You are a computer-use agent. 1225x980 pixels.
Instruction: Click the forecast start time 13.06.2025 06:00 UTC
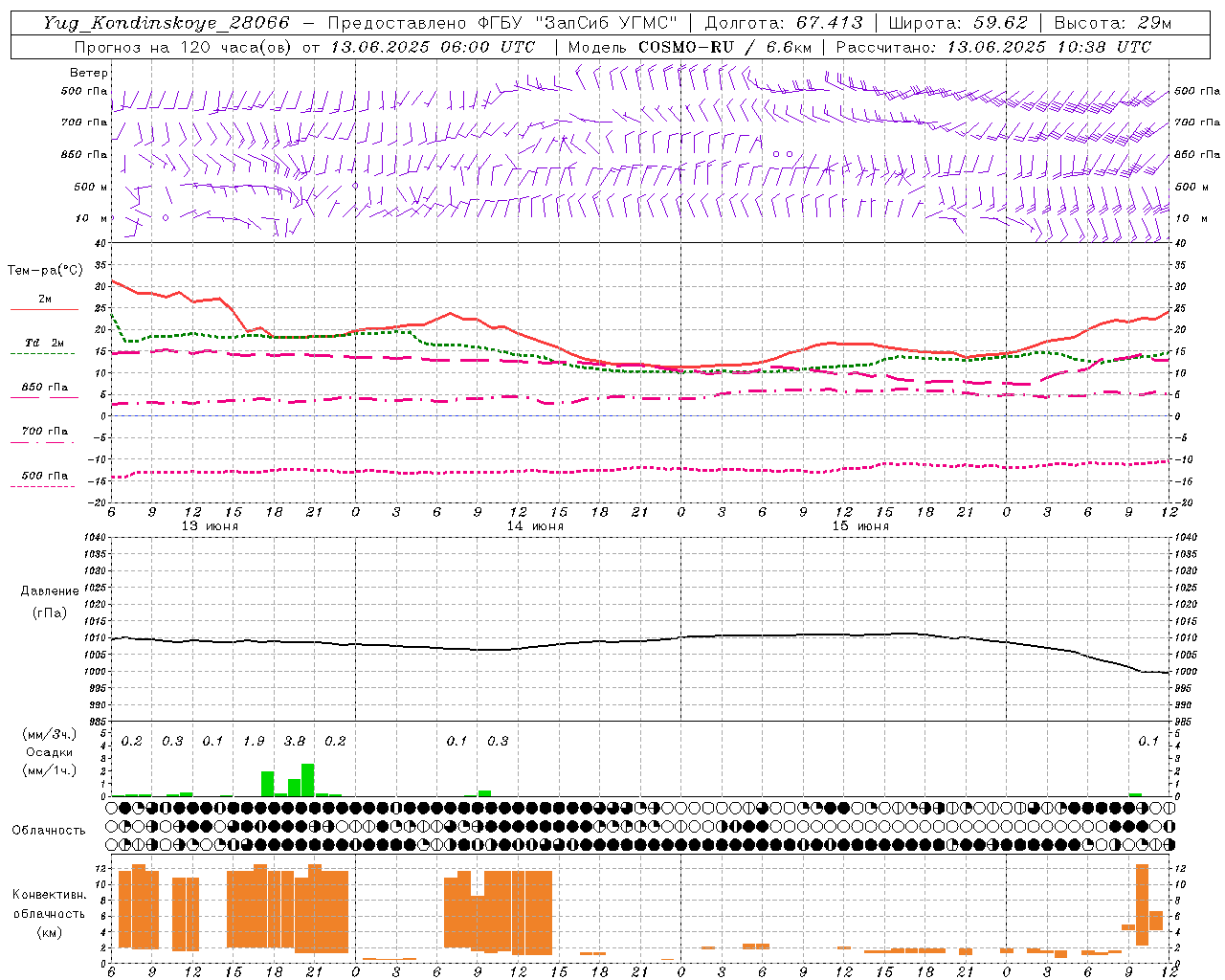pyautogui.click(x=433, y=47)
